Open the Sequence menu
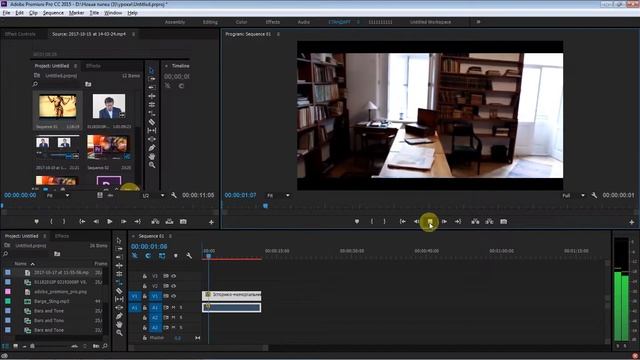The height and width of the screenshot is (360, 640). 53,13
